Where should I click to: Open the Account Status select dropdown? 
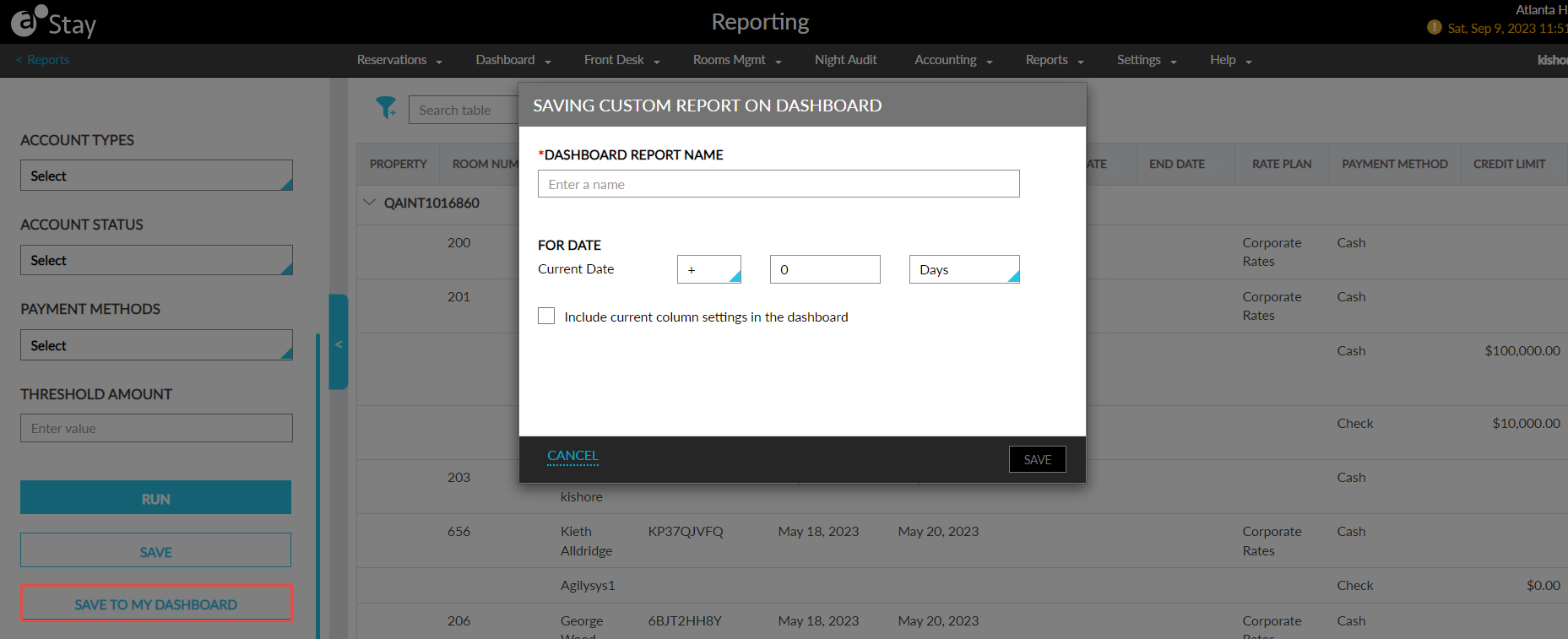click(x=156, y=260)
